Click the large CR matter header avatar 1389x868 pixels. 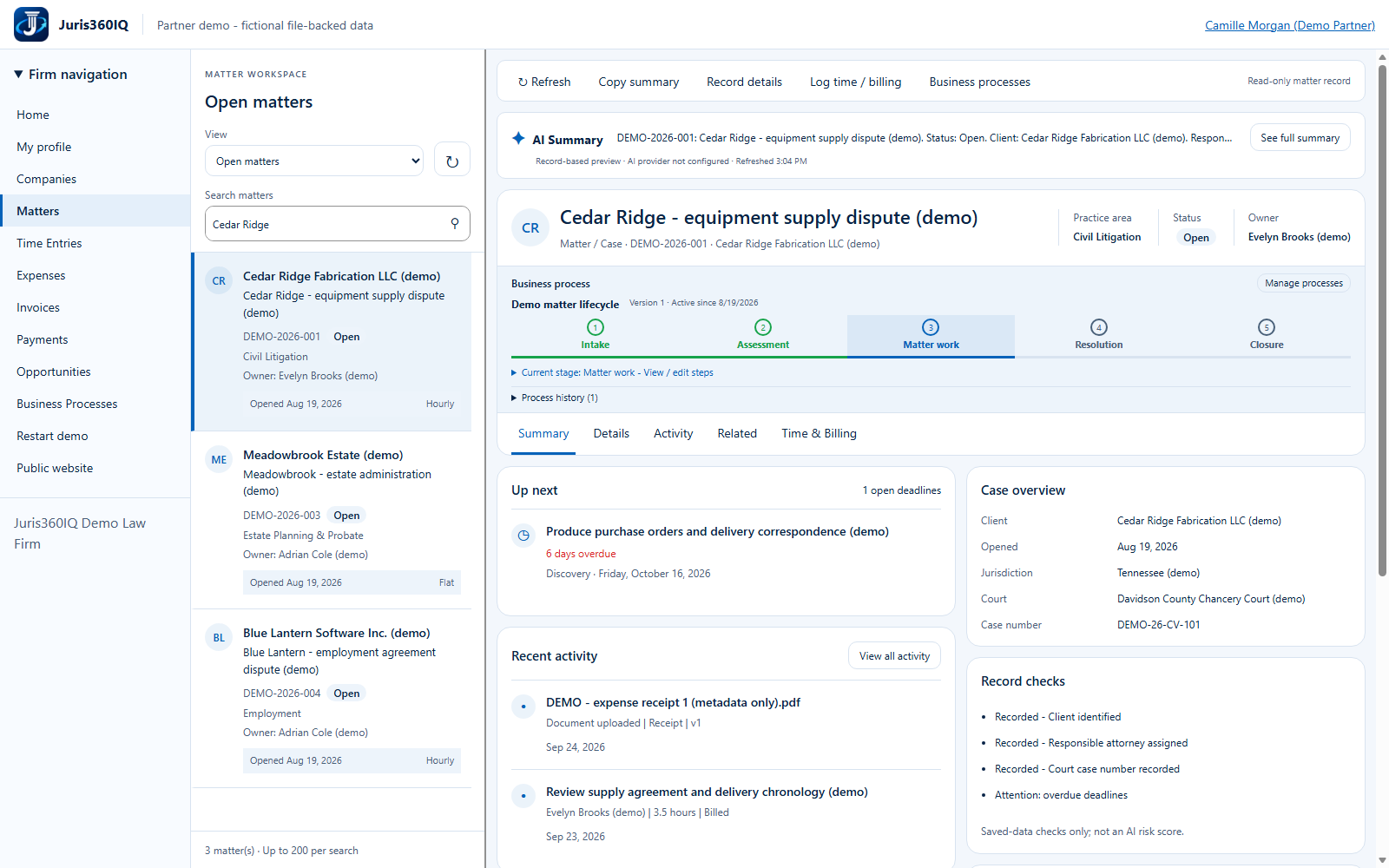(530, 227)
